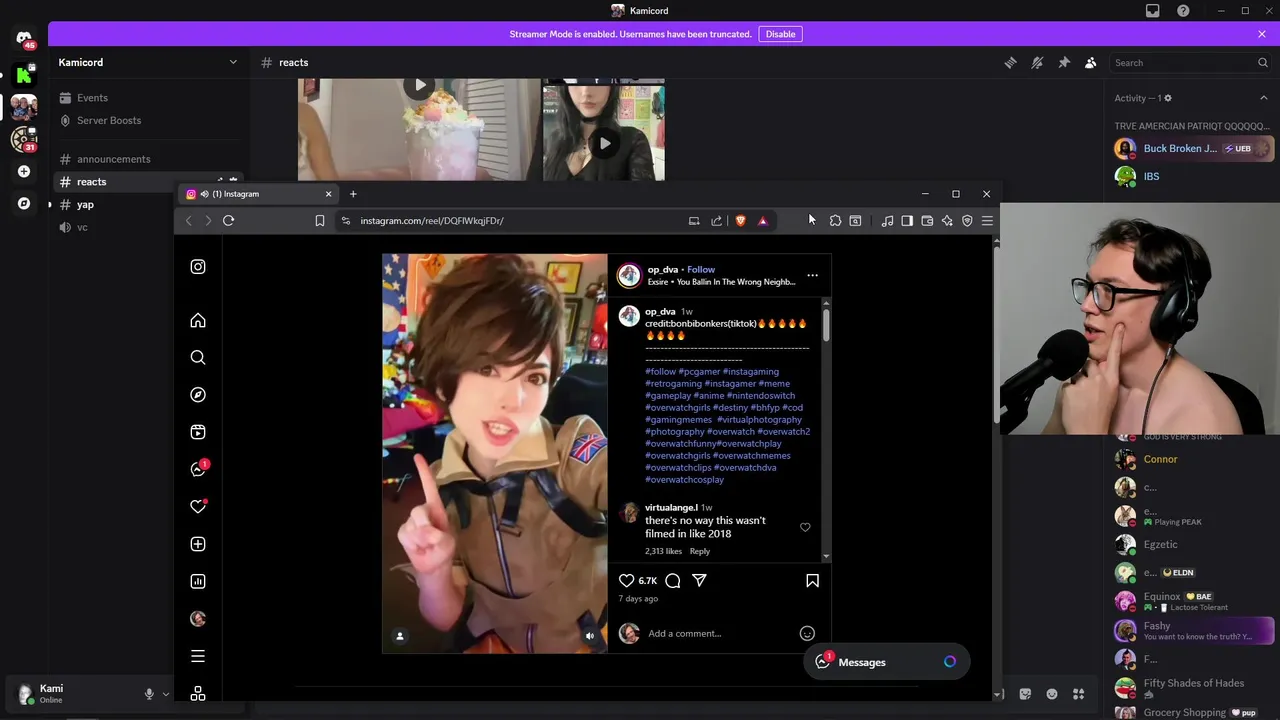Toggle channel notification mute bell
The height and width of the screenshot is (720, 1280).
(1037, 63)
